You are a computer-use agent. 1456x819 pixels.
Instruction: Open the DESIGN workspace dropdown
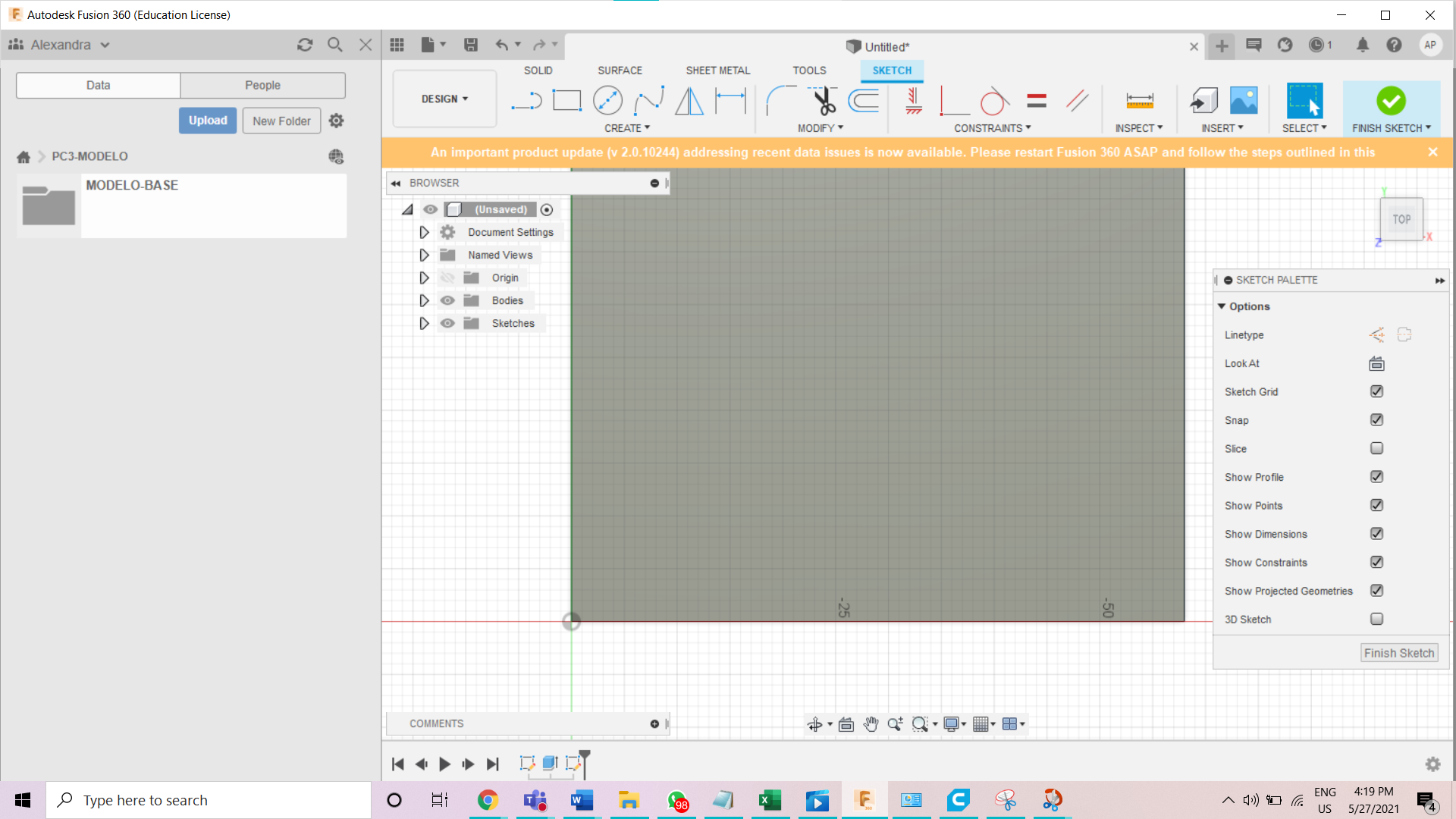coord(444,99)
